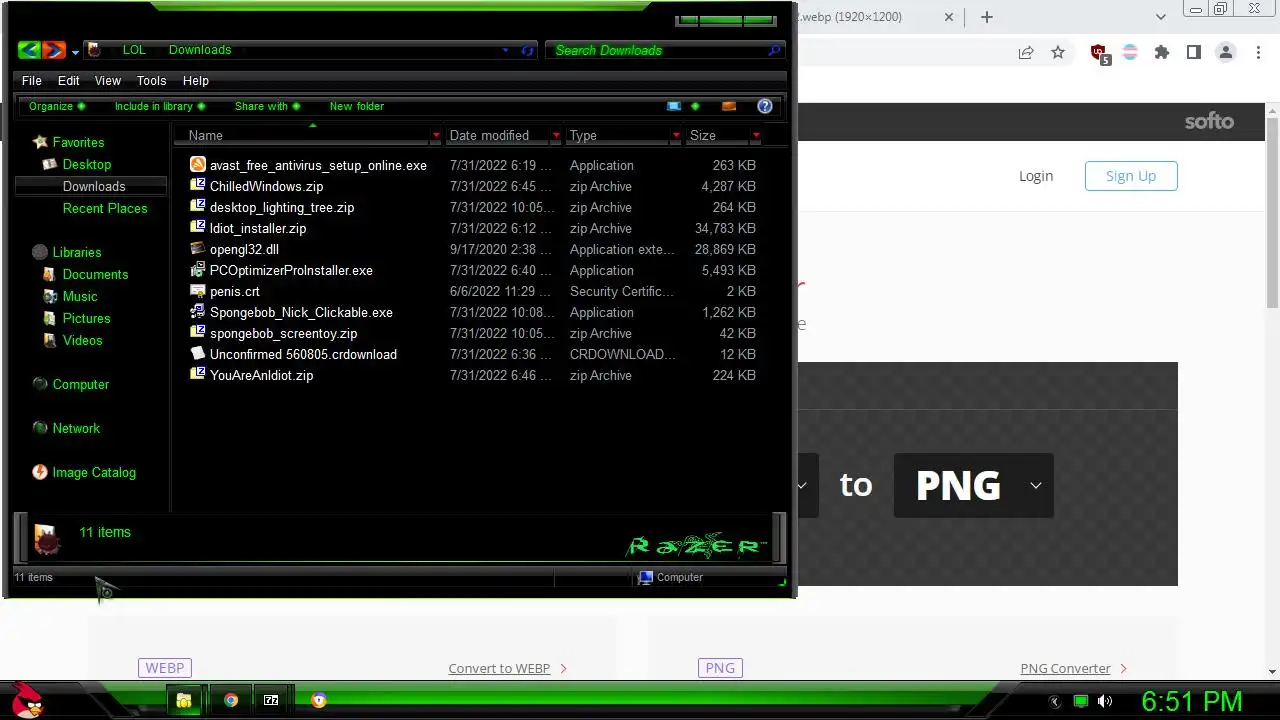Click the search magnifier in Search Downloads
The height and width of the screenshot is (720, 1280).
[x=774, y=50]
